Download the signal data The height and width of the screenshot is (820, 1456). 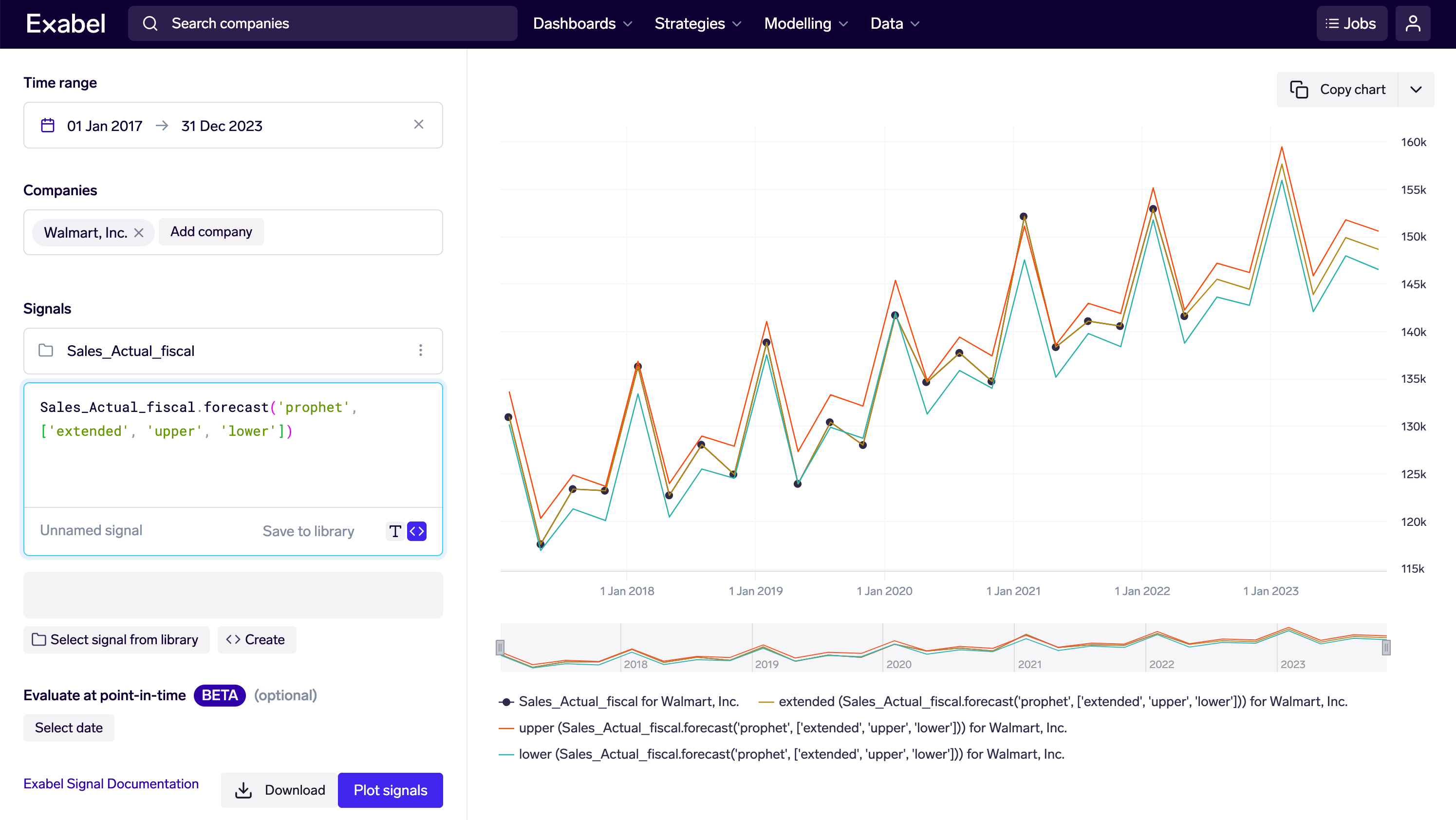pos(279,790)
